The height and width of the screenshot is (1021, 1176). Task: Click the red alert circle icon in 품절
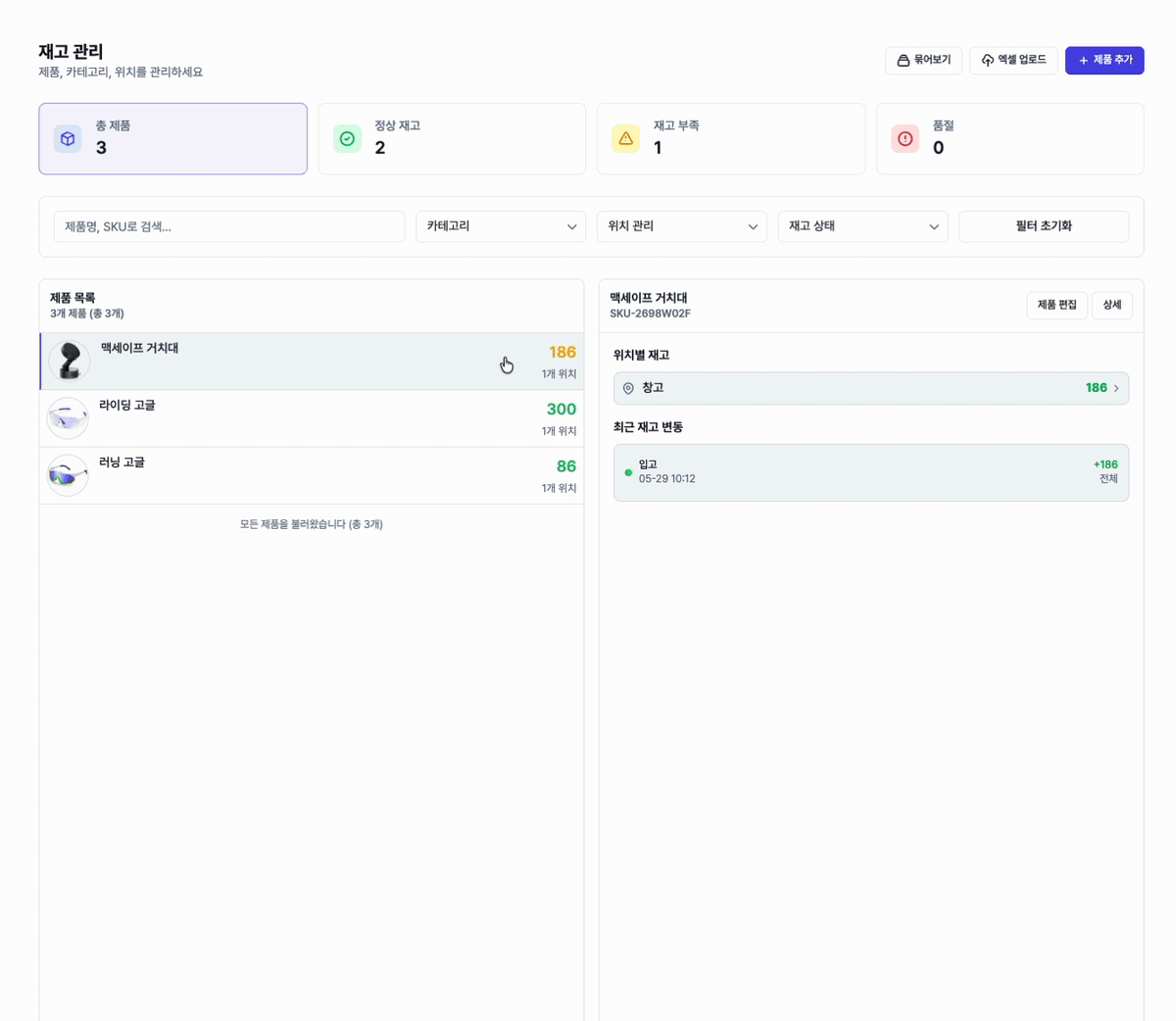(x=905, y=139)
